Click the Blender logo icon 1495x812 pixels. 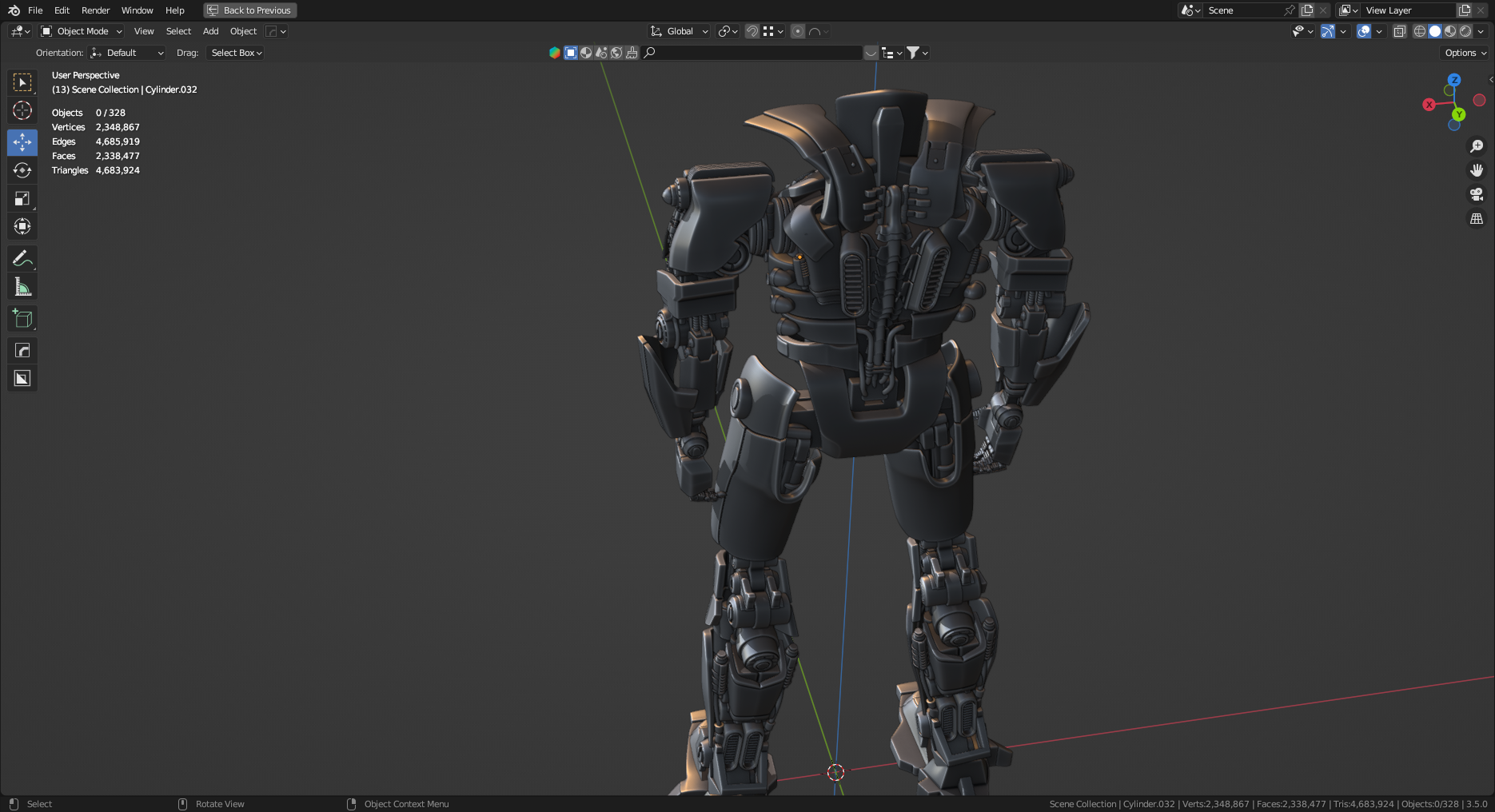14,10
